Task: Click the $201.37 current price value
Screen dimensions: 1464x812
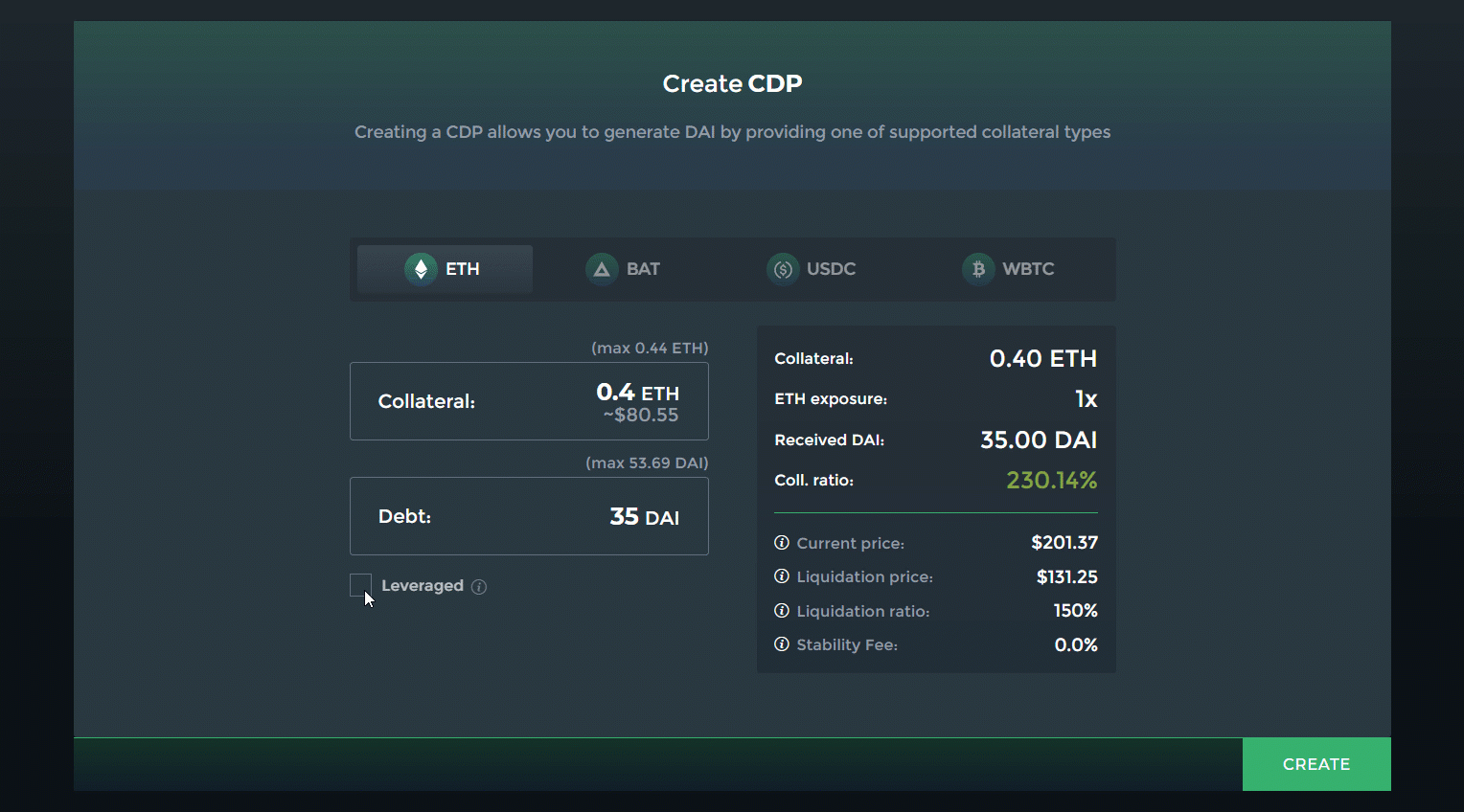Action: click(1064, 543)
